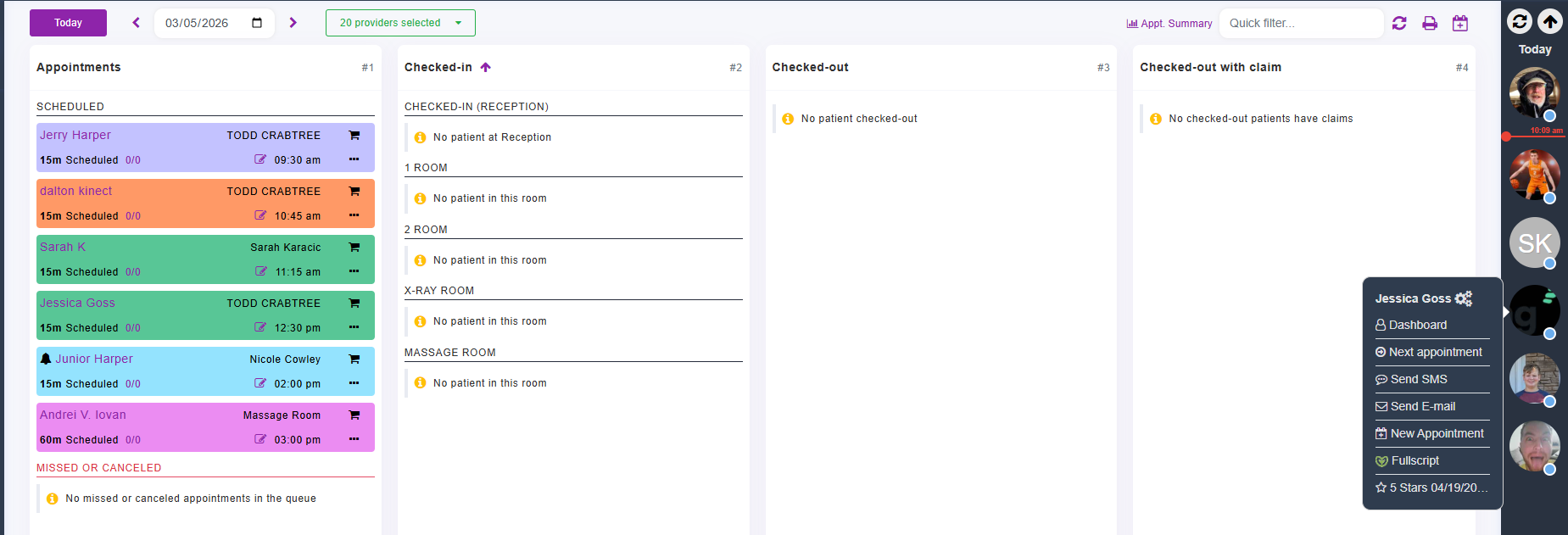This screenshot has width=1568, height=535.
Task: Click the gears icon beside Jessica Goss
Action: [1464, 298]
